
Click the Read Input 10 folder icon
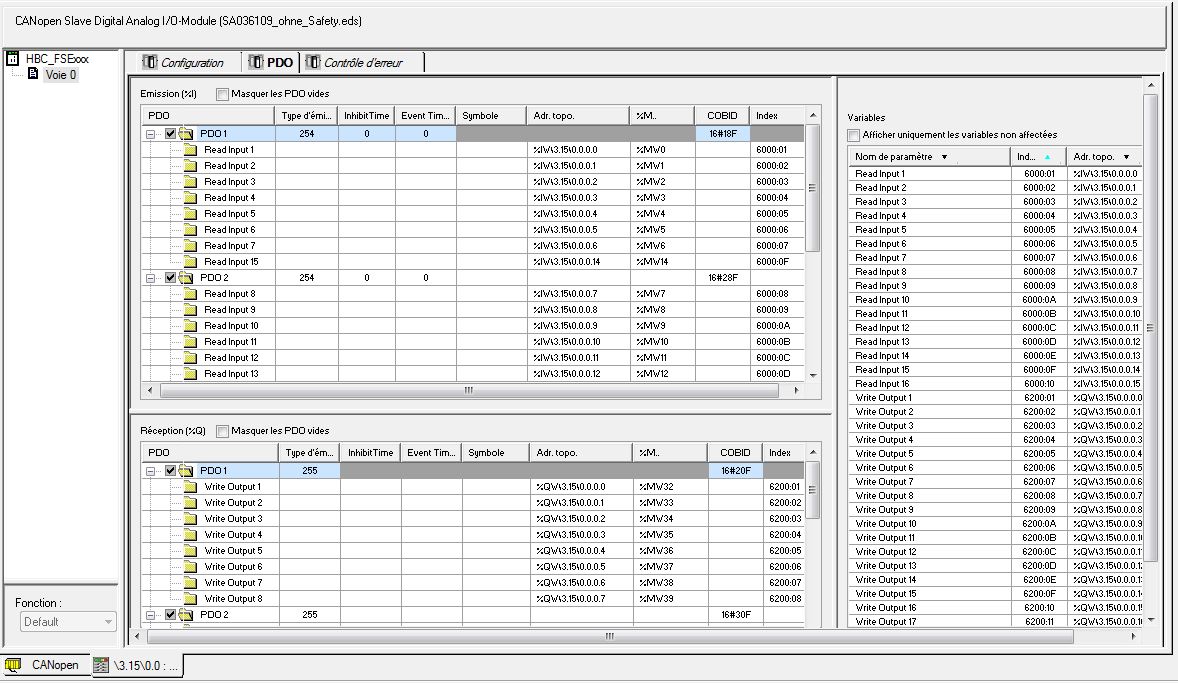tap(191, 326)
